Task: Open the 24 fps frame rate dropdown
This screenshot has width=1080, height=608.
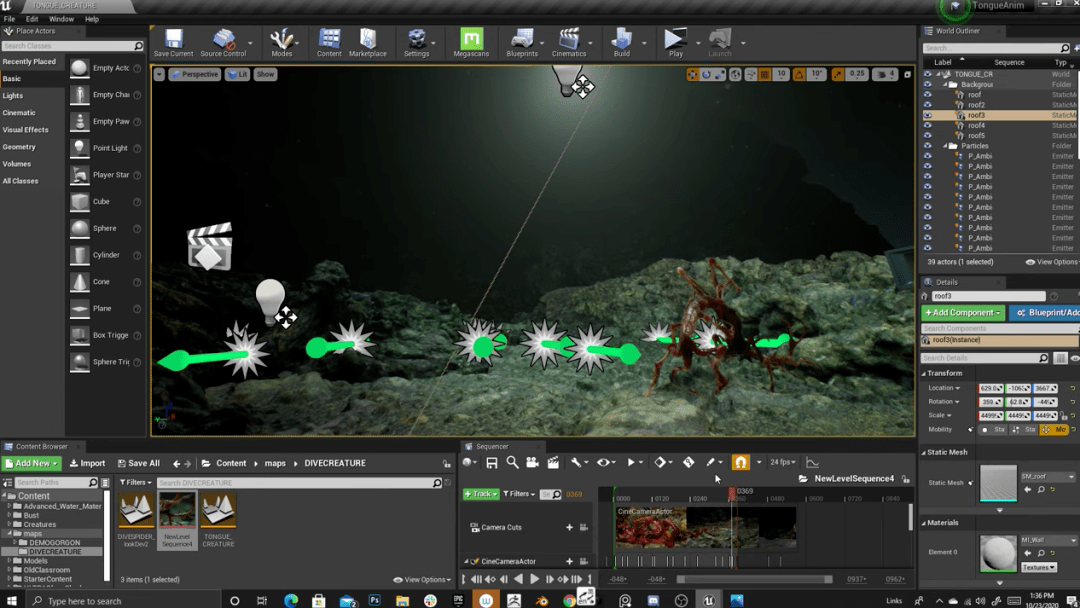Action: pyautogui.click(x=783, y=463)
